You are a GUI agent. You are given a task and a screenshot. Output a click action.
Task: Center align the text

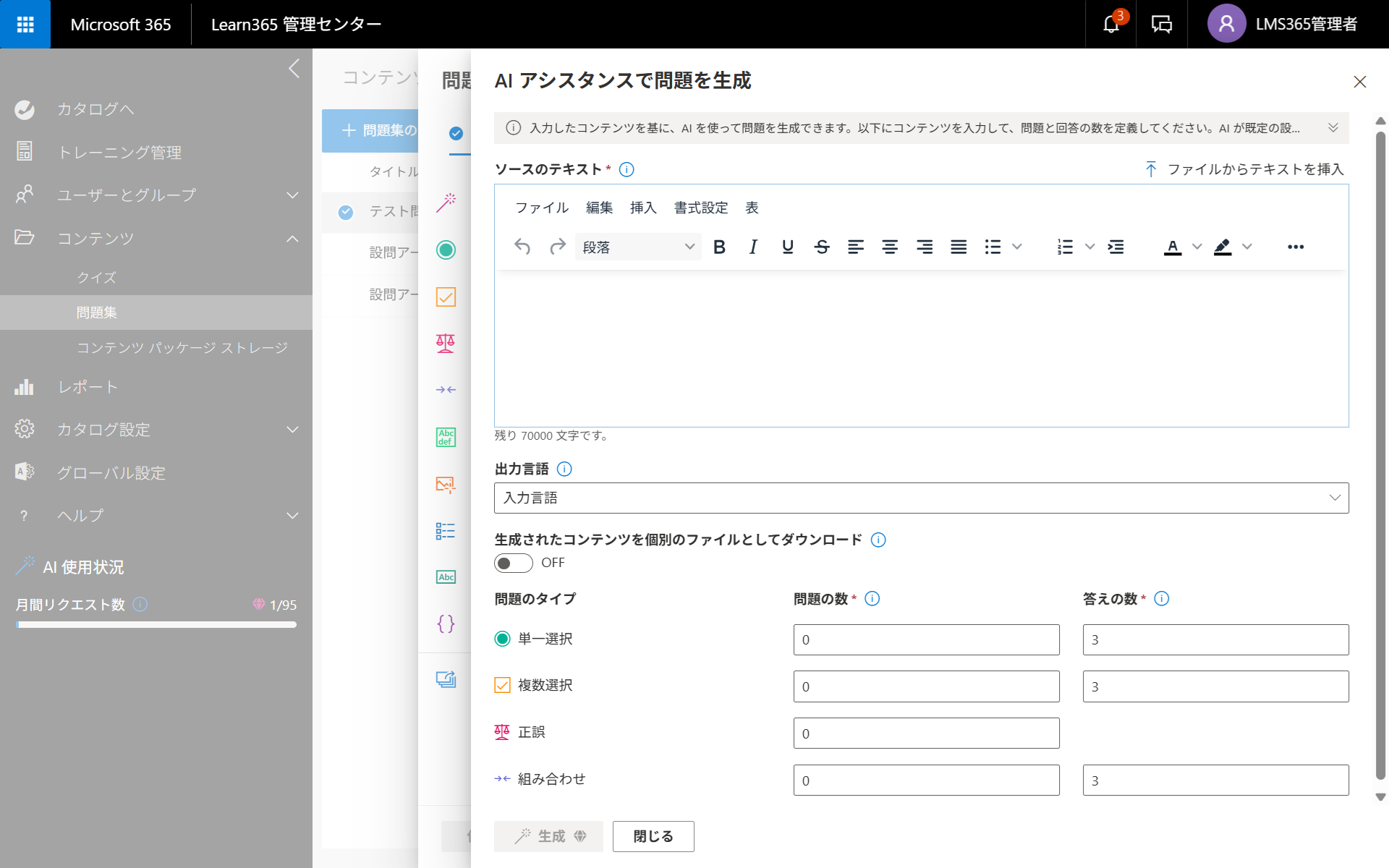click(x=890, y=247)
